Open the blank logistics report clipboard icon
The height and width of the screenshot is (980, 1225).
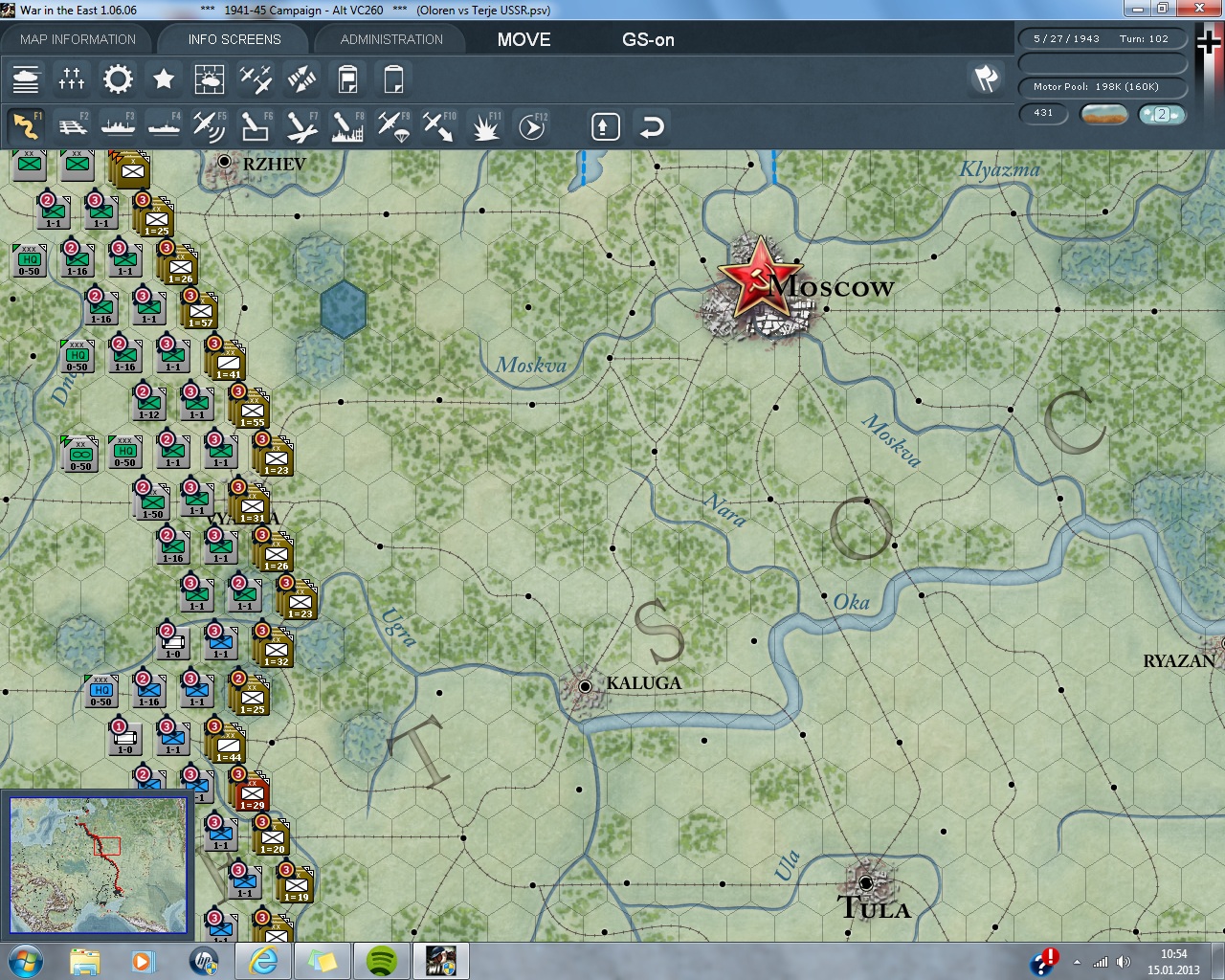coord(393,78)
